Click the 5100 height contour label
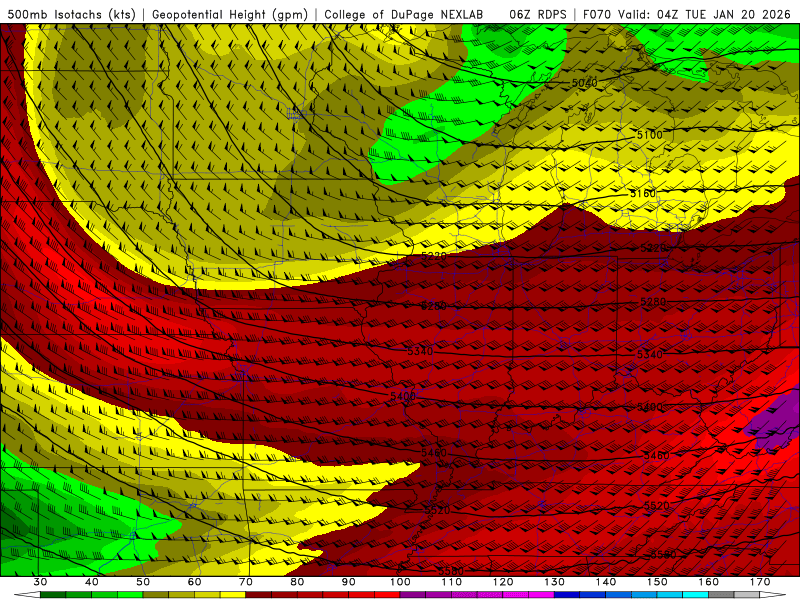Viewport: 800px width, 600px height. coord(649,135)
